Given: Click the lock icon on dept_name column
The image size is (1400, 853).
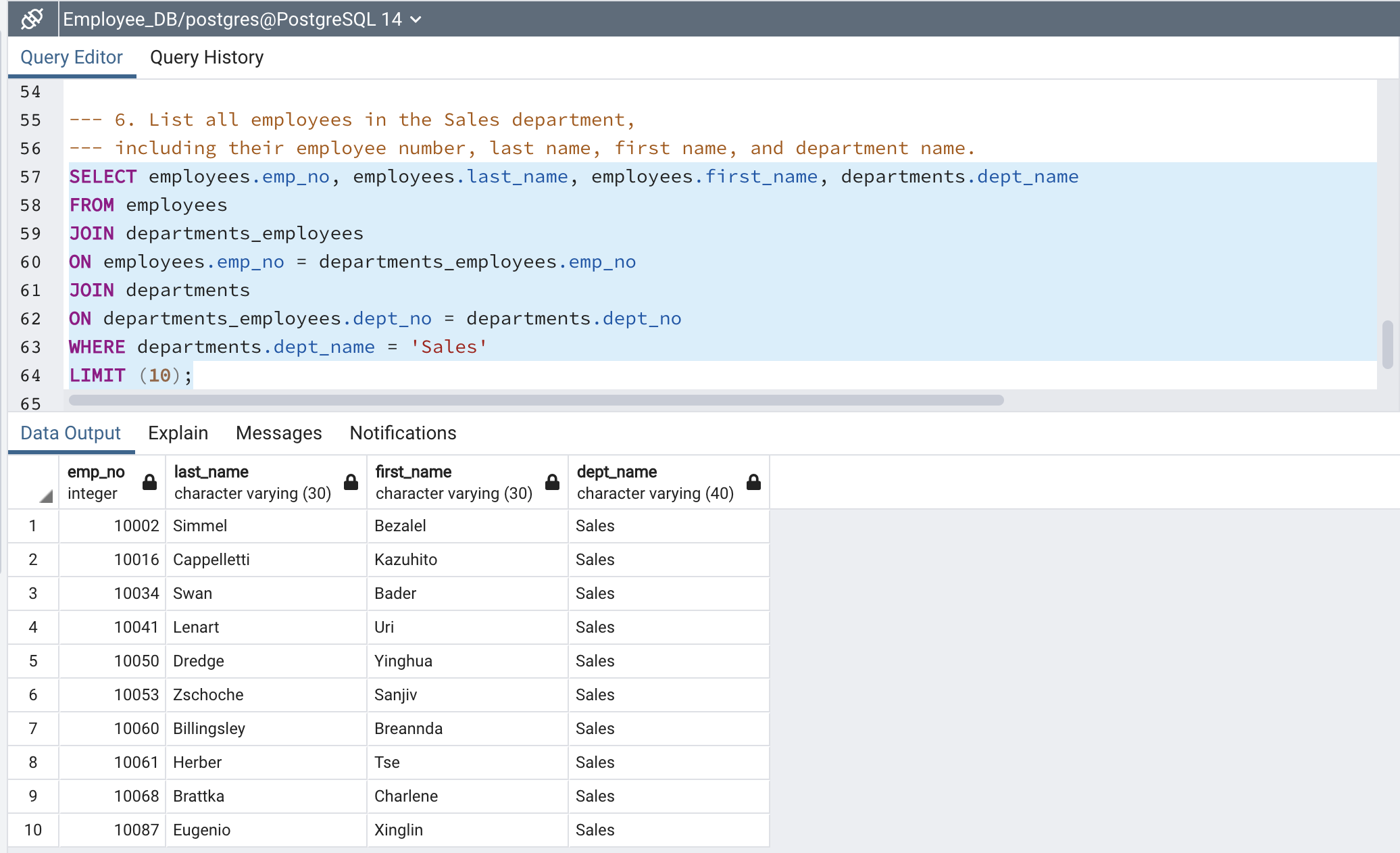Looking at the screenshot, I should [753, 481].
